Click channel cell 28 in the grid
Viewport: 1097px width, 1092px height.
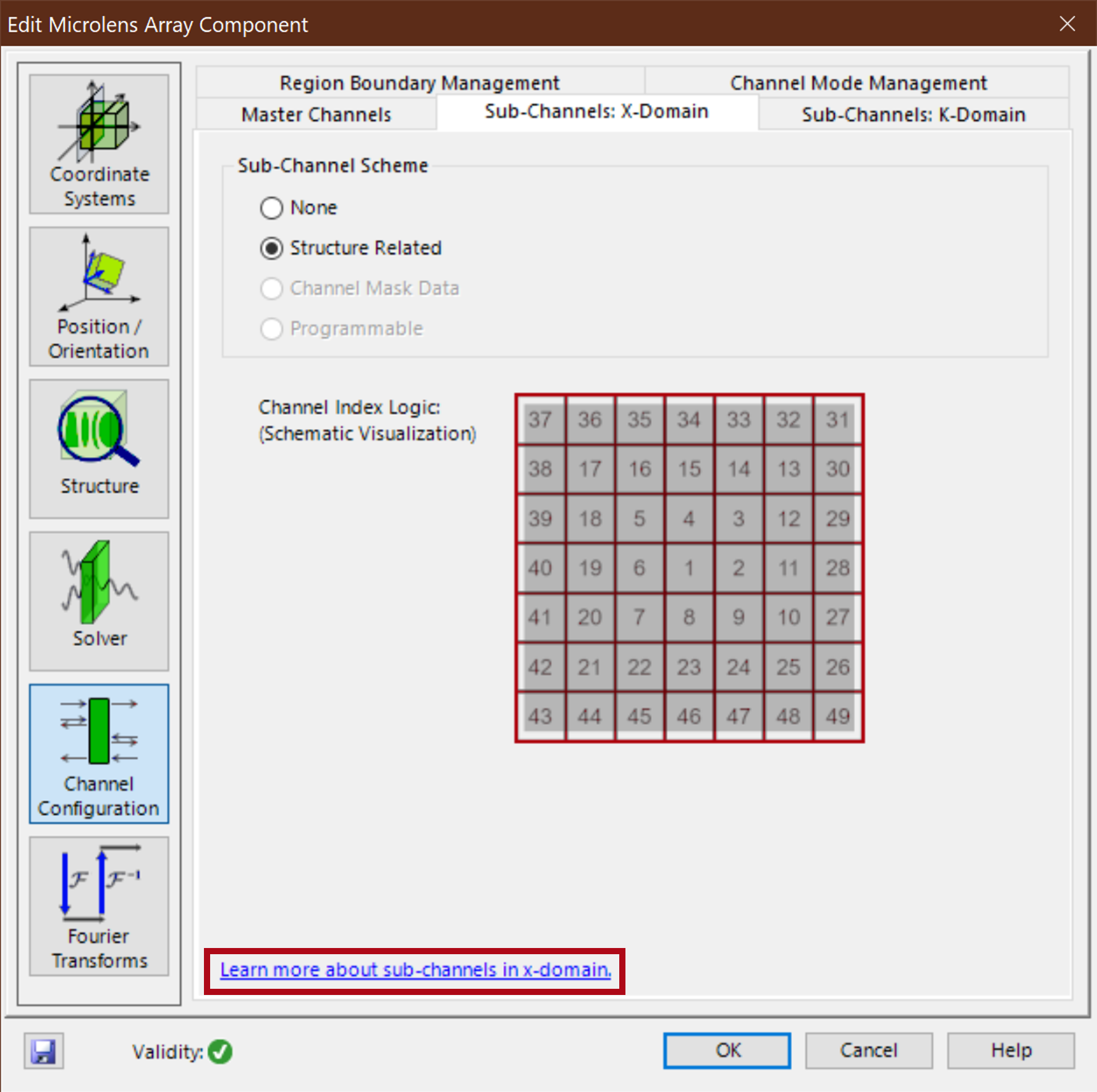point(838,568)
